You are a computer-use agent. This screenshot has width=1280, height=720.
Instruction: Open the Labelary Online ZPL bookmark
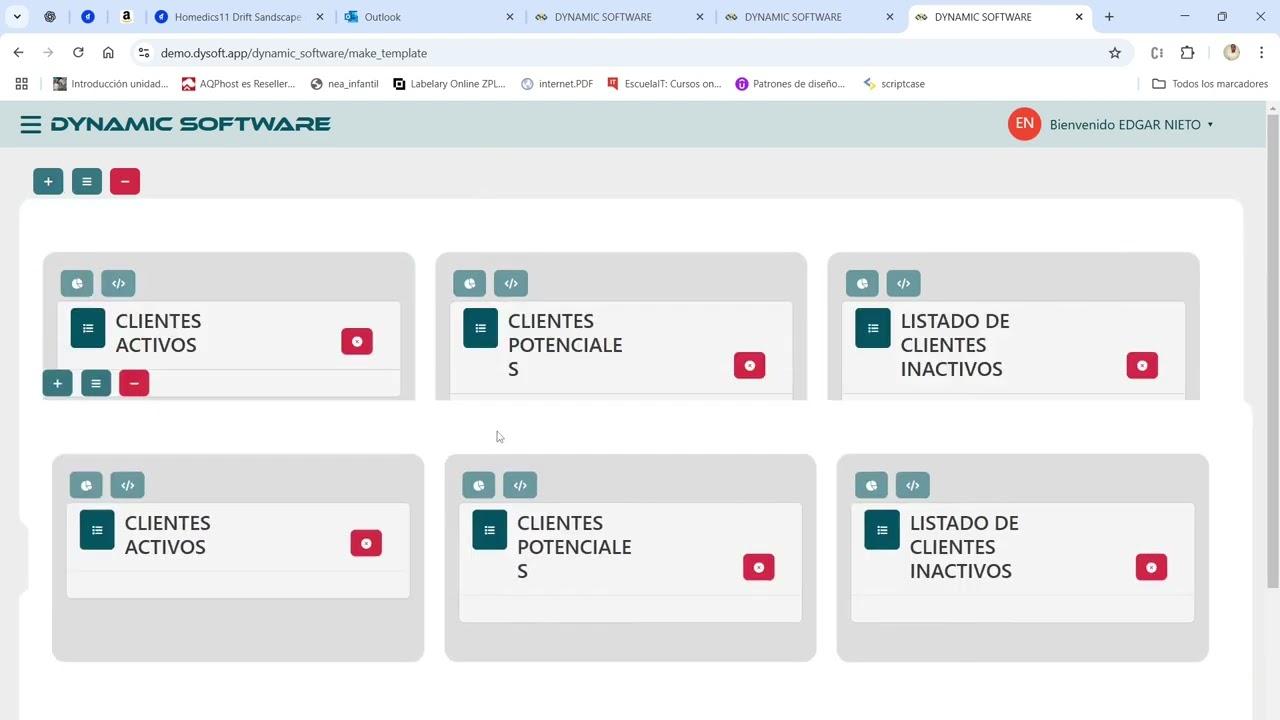pyautogui.click(x=449, y=84)
